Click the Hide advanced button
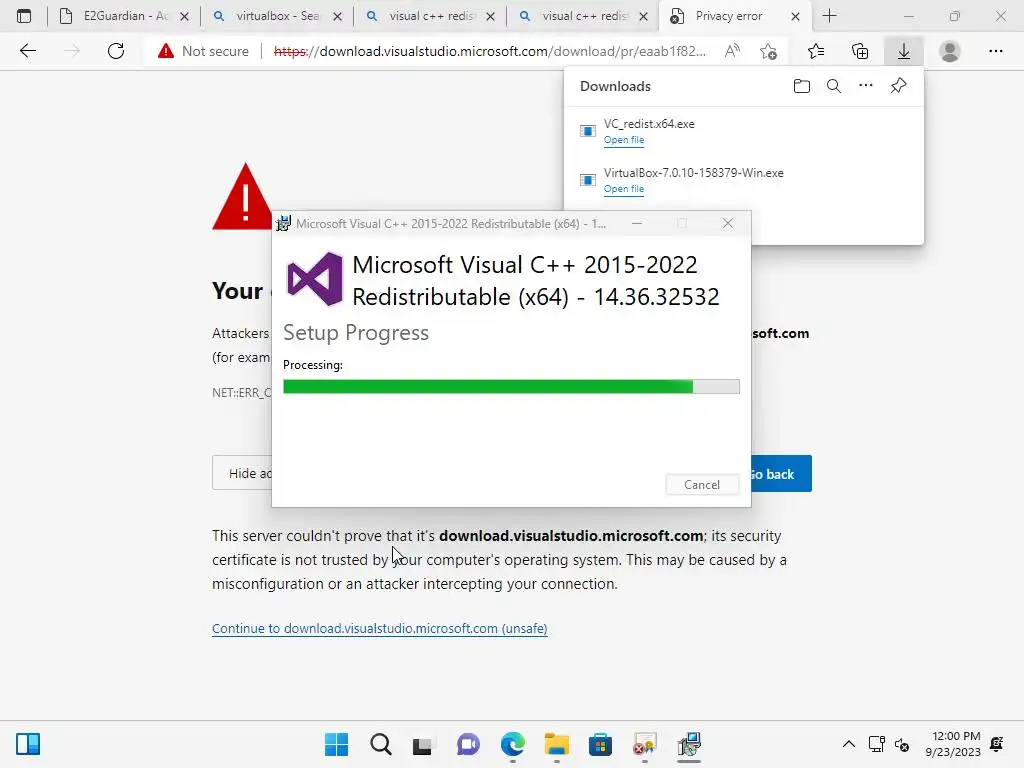1024x768 pixels. [242, 473]
